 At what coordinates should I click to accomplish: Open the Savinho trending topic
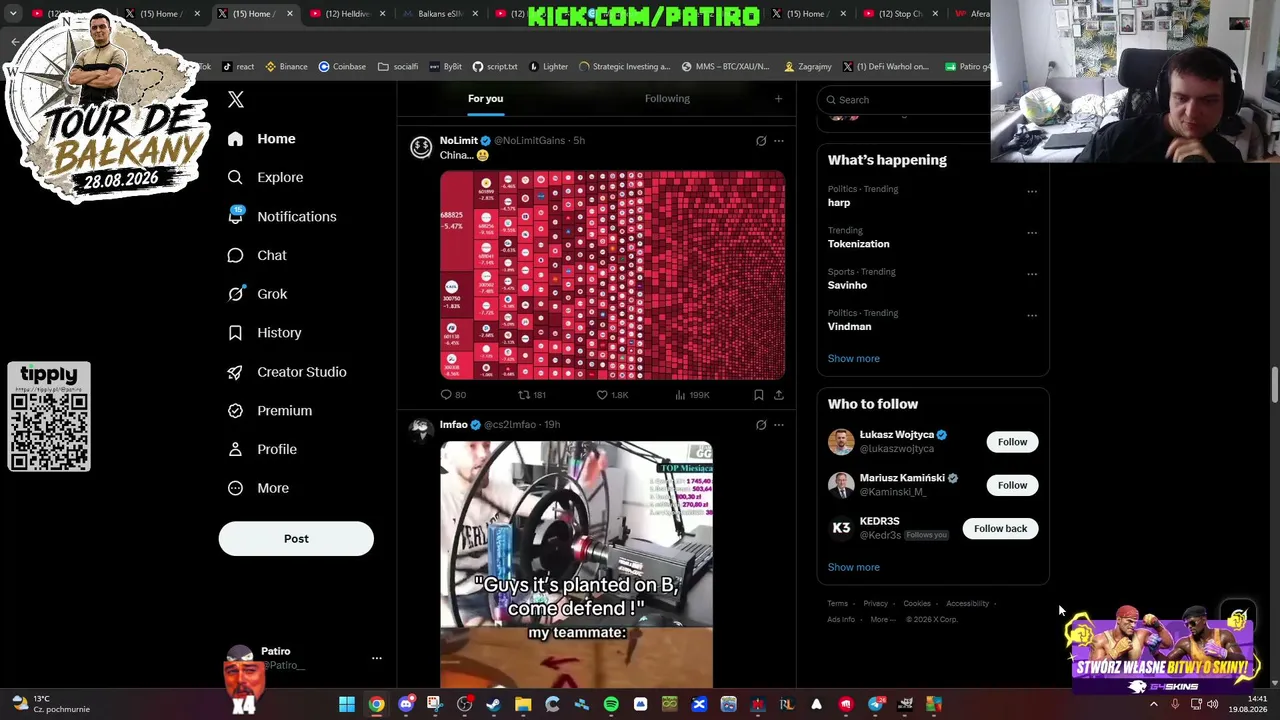click(x=847, y=285)
